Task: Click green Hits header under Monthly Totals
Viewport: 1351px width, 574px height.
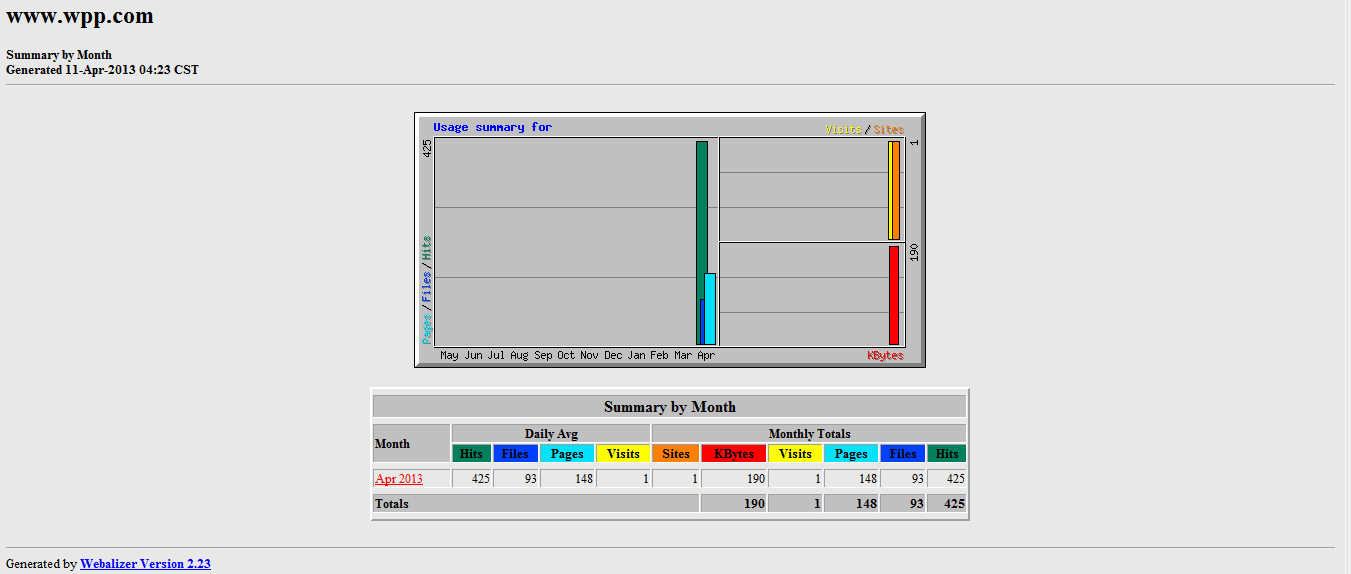Action: tap(947, 454)
